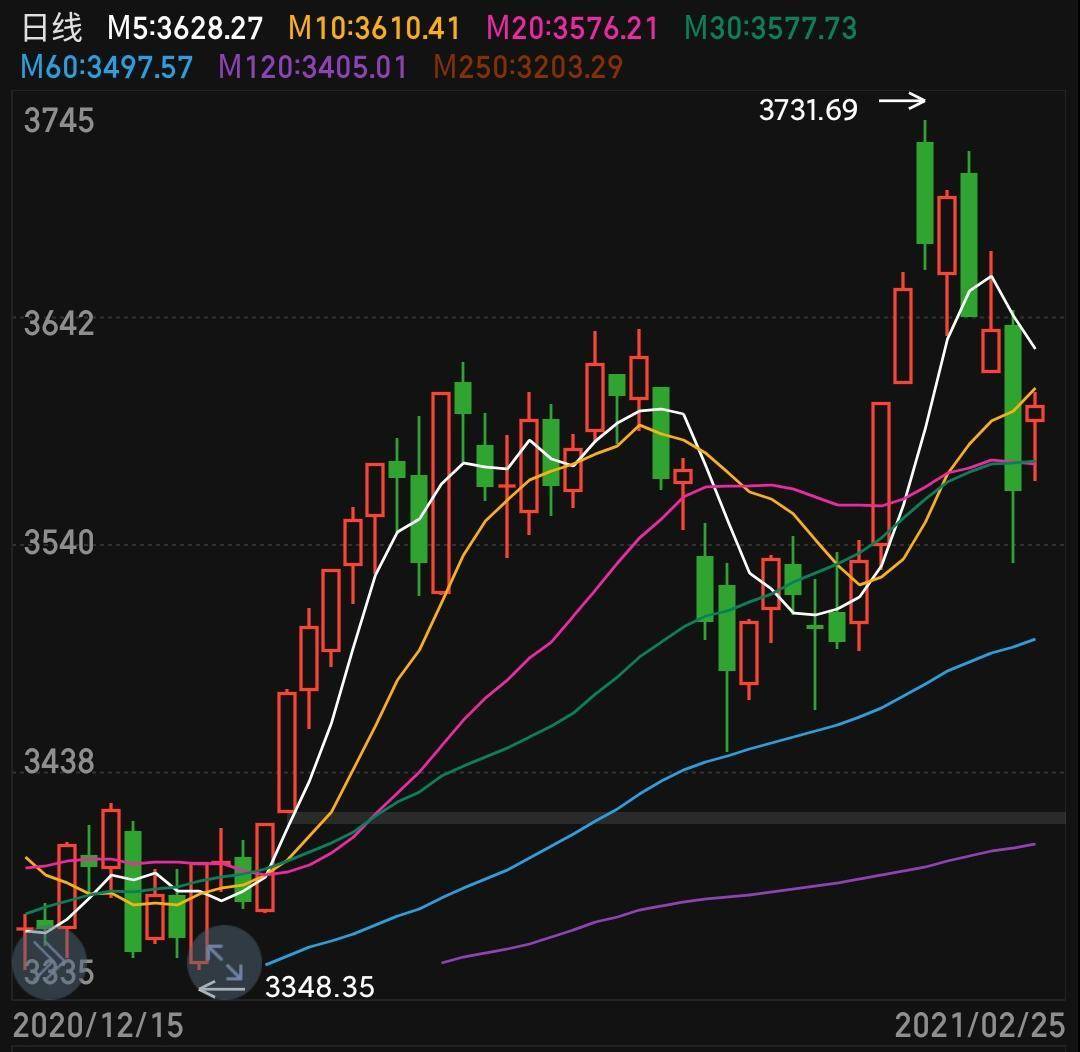Tap the circular diagonal-lines icon at bottom left

tap(48, 962)
